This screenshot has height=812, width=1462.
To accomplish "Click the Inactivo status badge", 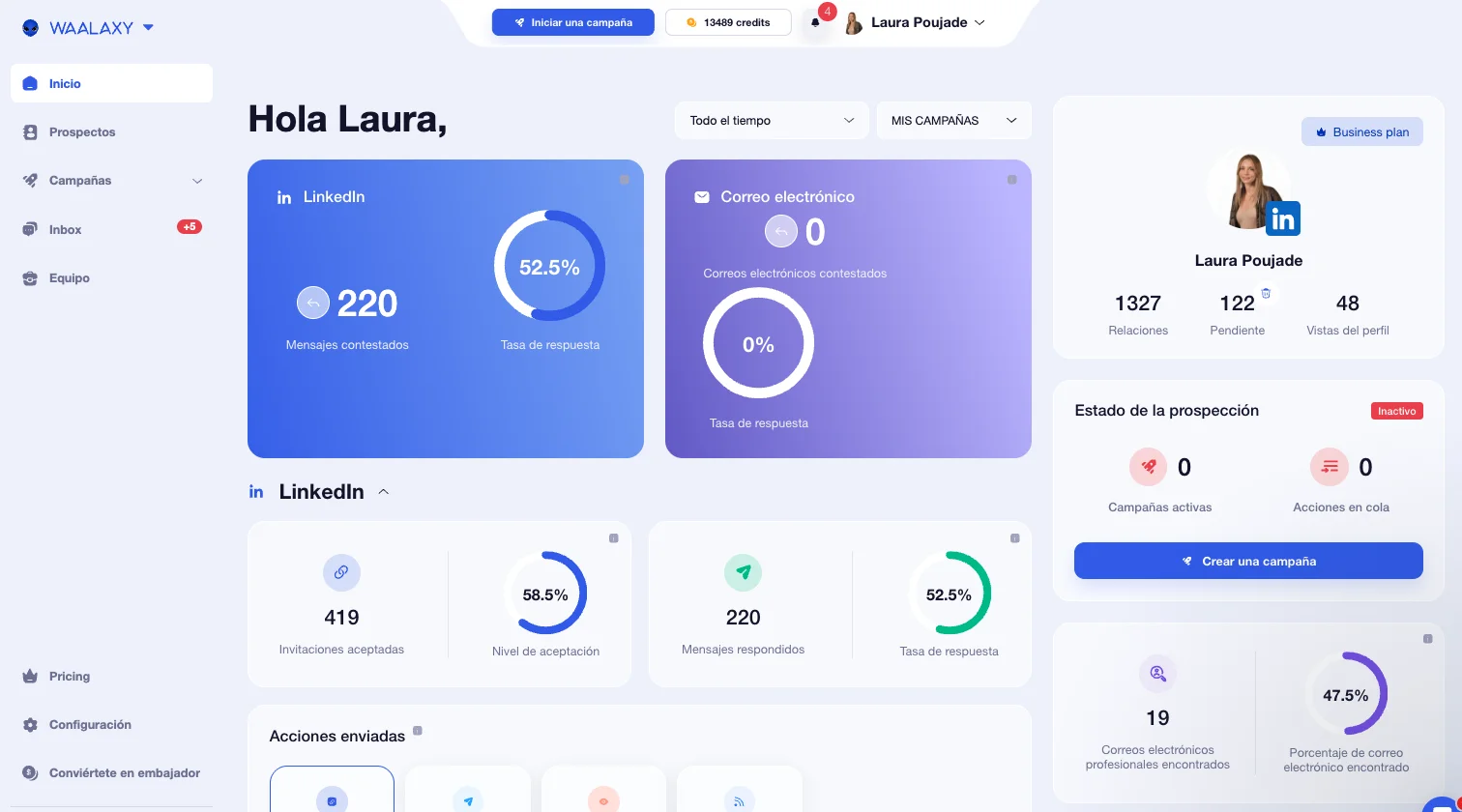I will 1397,411.
